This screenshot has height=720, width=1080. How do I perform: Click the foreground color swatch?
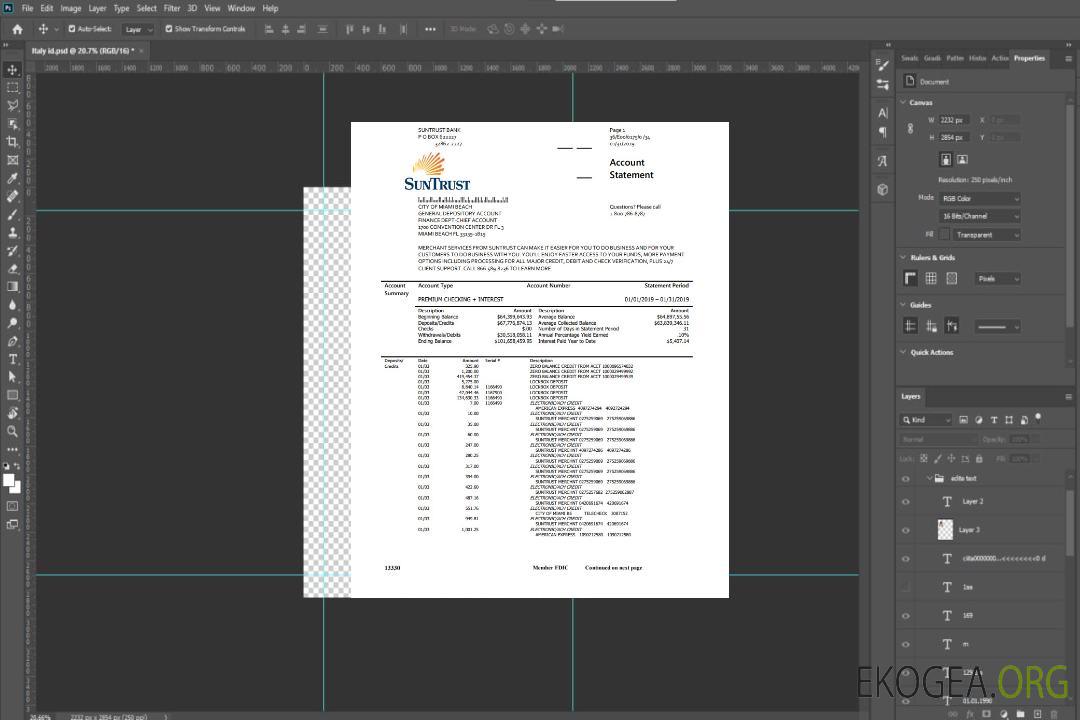pyautogui.click(x=9, y=480)
